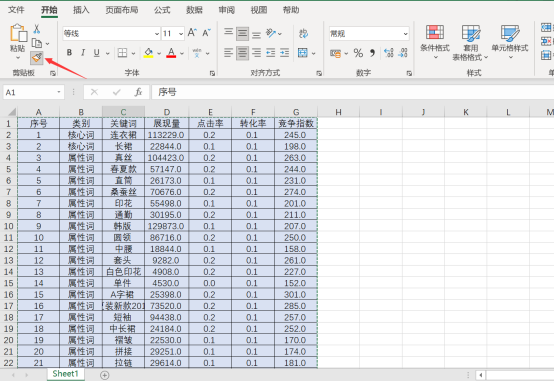Open the 文件 menu tab
The height and width of the screenshot is (382, 554).
[16, 10]
